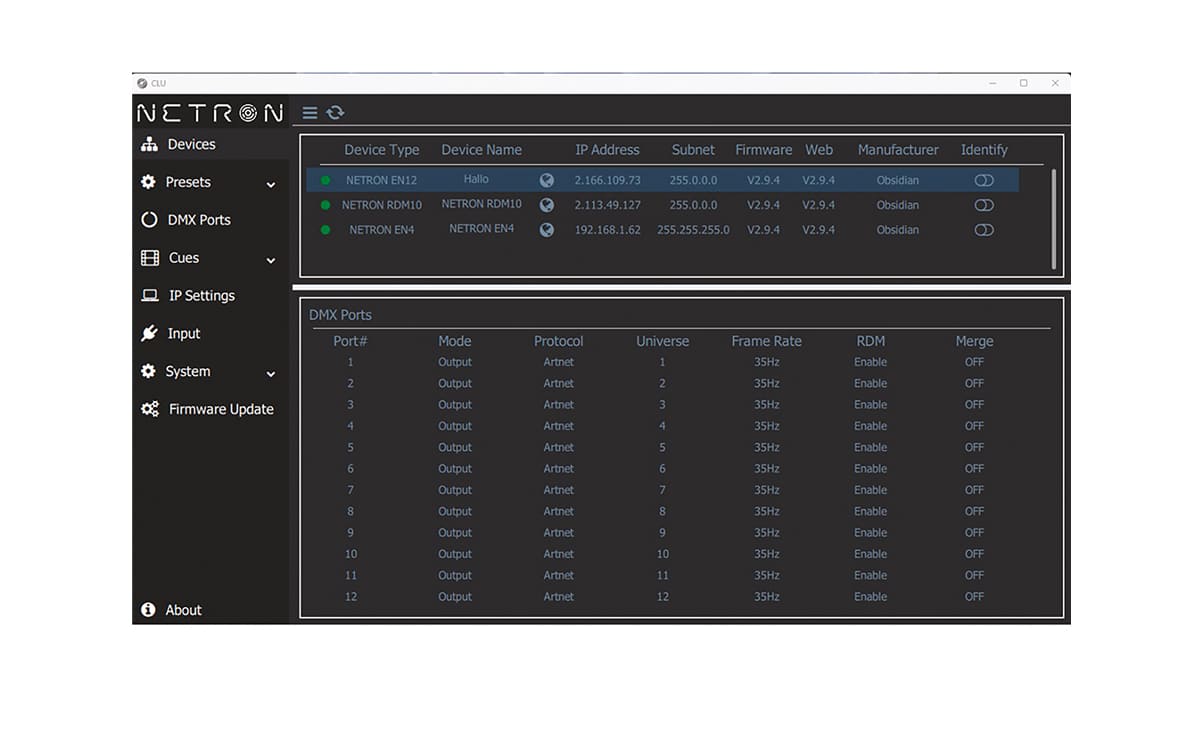This screenshot has height=750, width=1200.
Task: Click RDM 'Enable' for port 7
Action: 870,490
